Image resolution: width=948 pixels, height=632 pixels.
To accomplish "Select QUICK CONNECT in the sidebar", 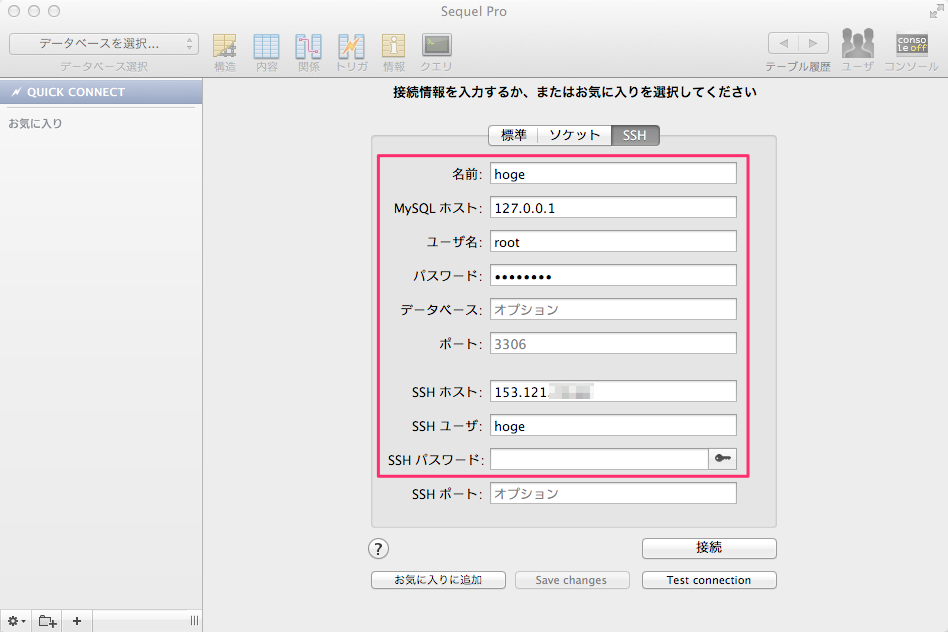I will tap(101, 92).
